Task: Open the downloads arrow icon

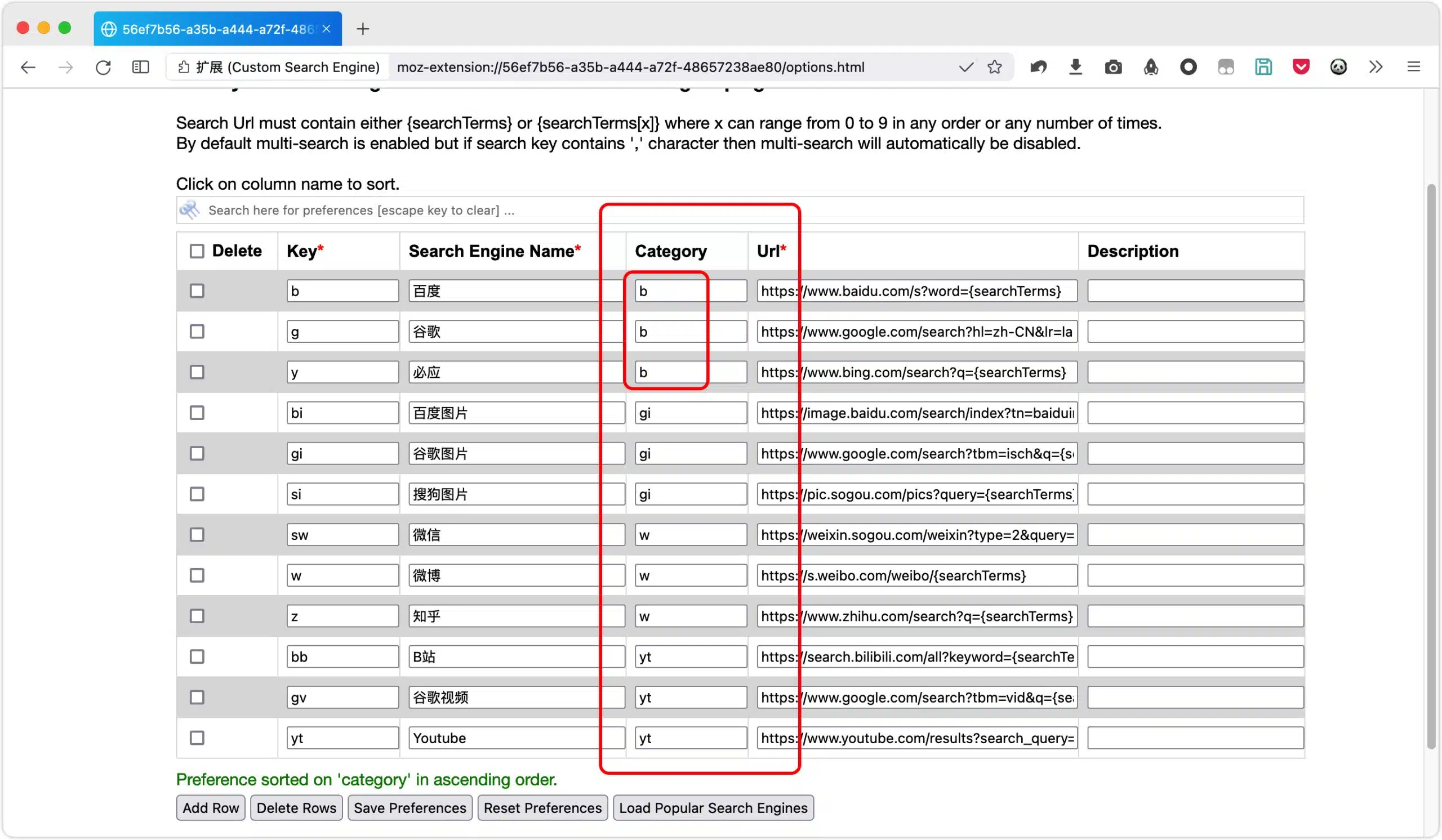Action: (1075, 68)
